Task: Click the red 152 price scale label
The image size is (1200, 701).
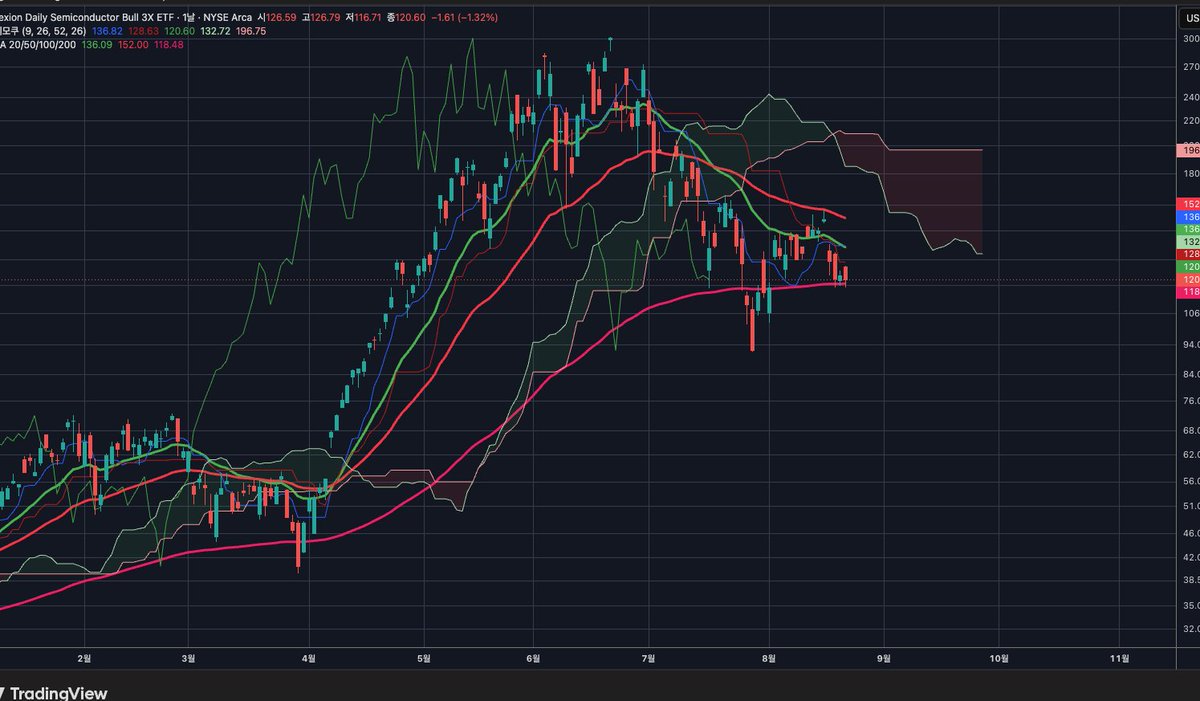Action: 1190,203
